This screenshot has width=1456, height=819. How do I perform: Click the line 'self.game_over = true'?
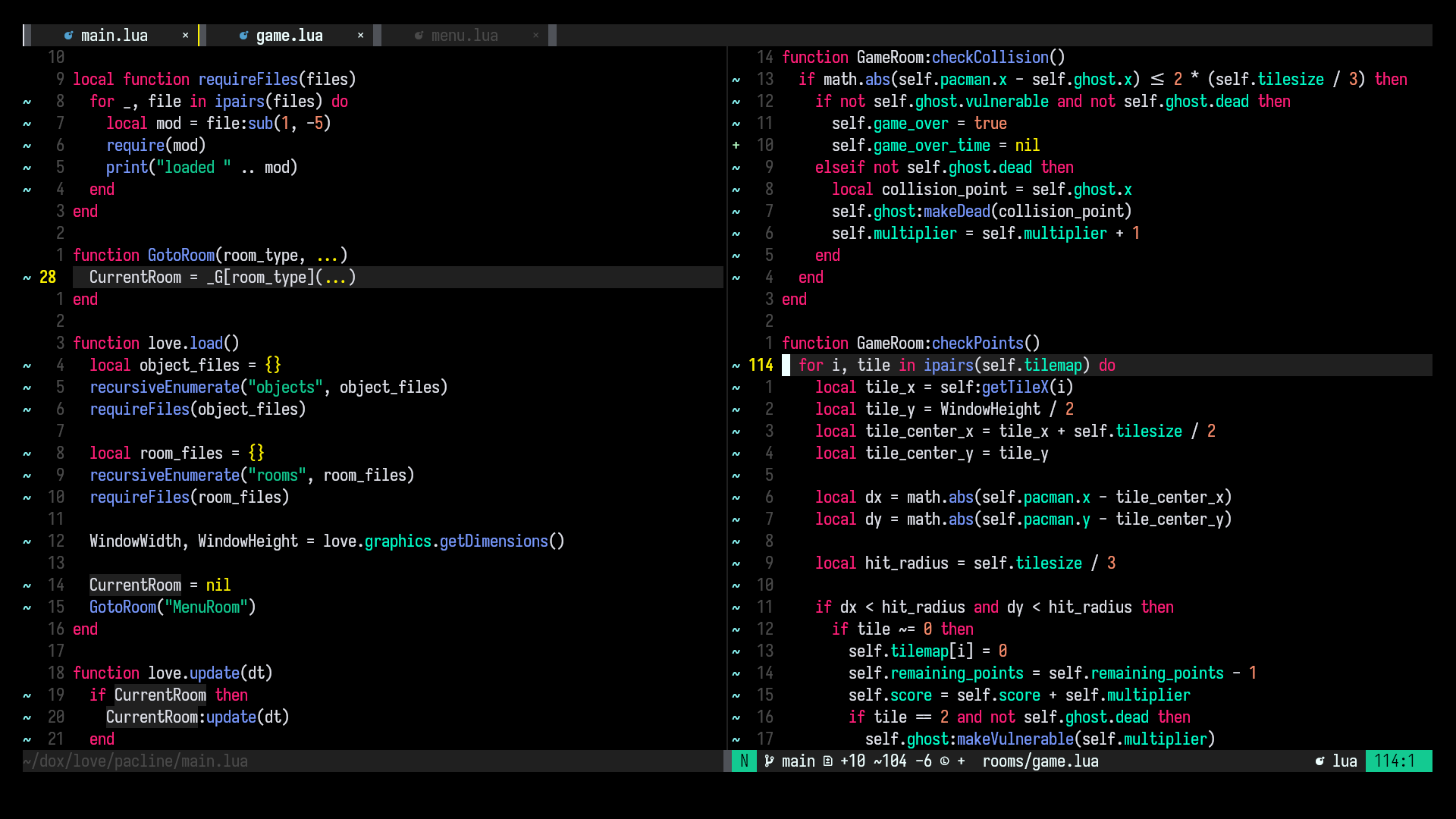(920, 124)
